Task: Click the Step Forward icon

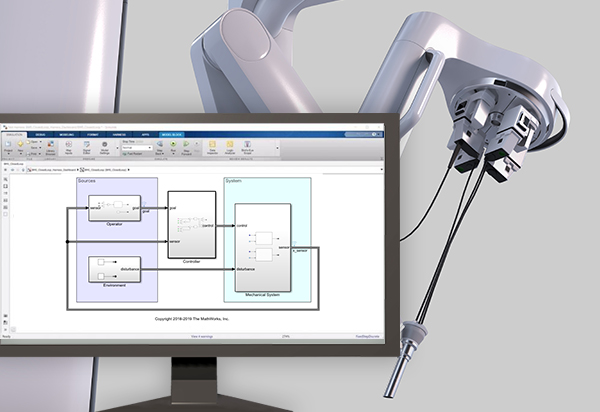Action: point(186,150)
